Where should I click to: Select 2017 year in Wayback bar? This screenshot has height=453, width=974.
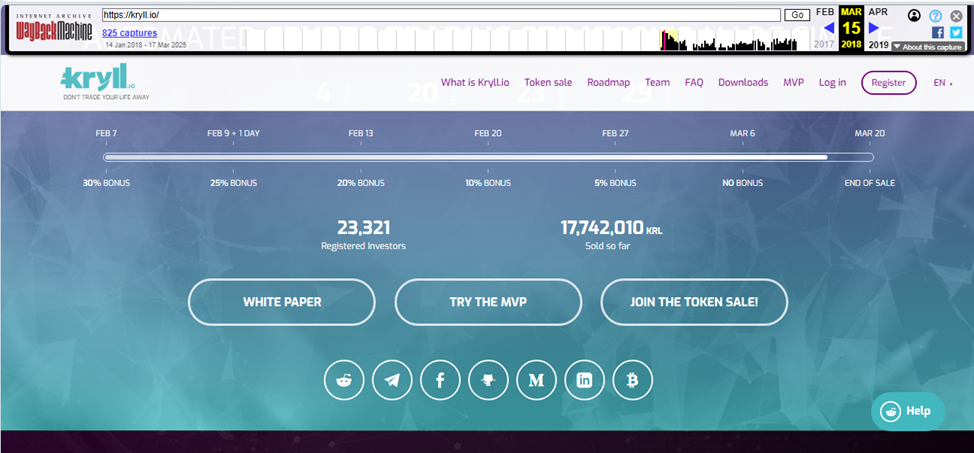[x=825, y=45]
